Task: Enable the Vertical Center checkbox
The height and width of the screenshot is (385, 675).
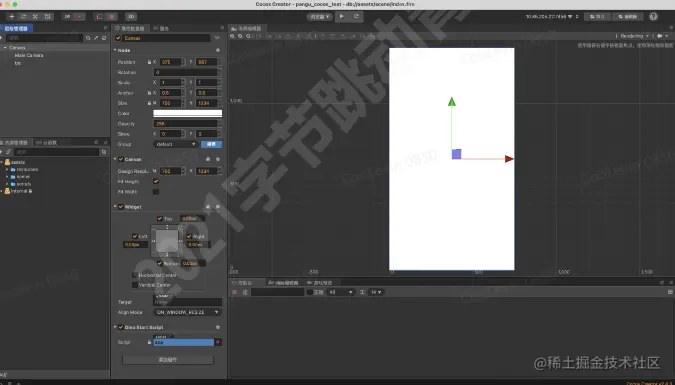Action: (135, 285)
